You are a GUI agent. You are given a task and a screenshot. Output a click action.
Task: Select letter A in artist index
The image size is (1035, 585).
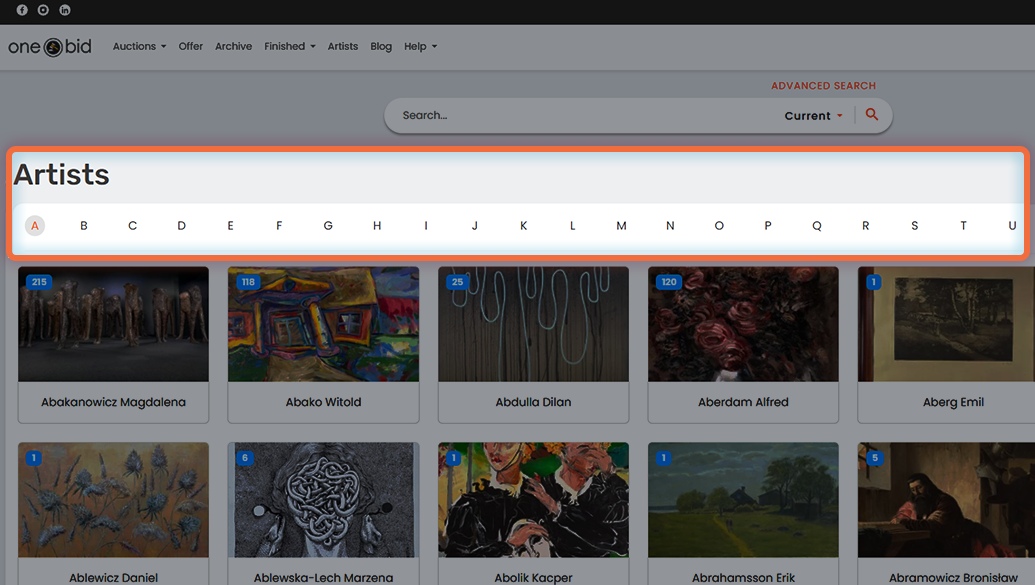(35, 226)
